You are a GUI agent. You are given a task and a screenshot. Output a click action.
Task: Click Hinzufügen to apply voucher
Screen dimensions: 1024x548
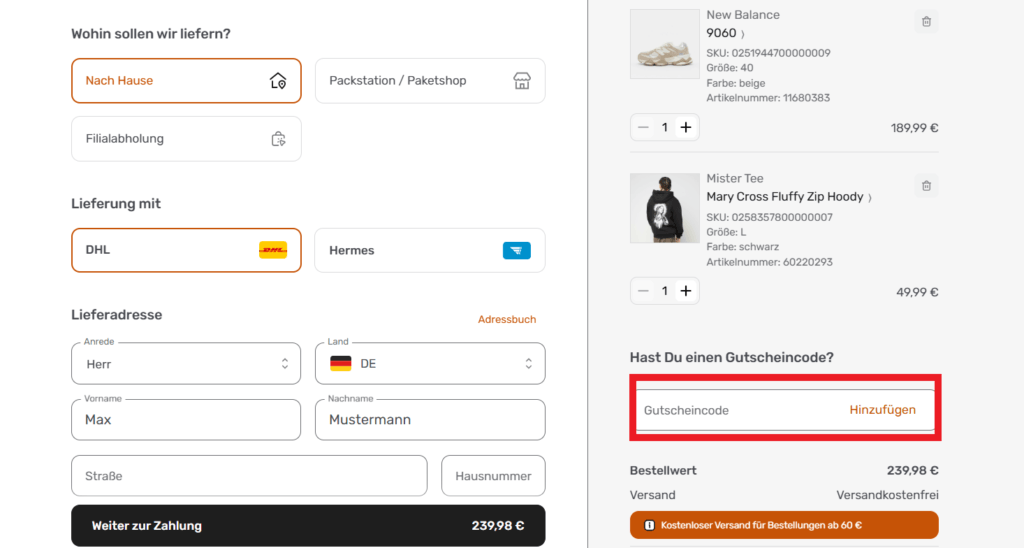(x=882, y=410)
